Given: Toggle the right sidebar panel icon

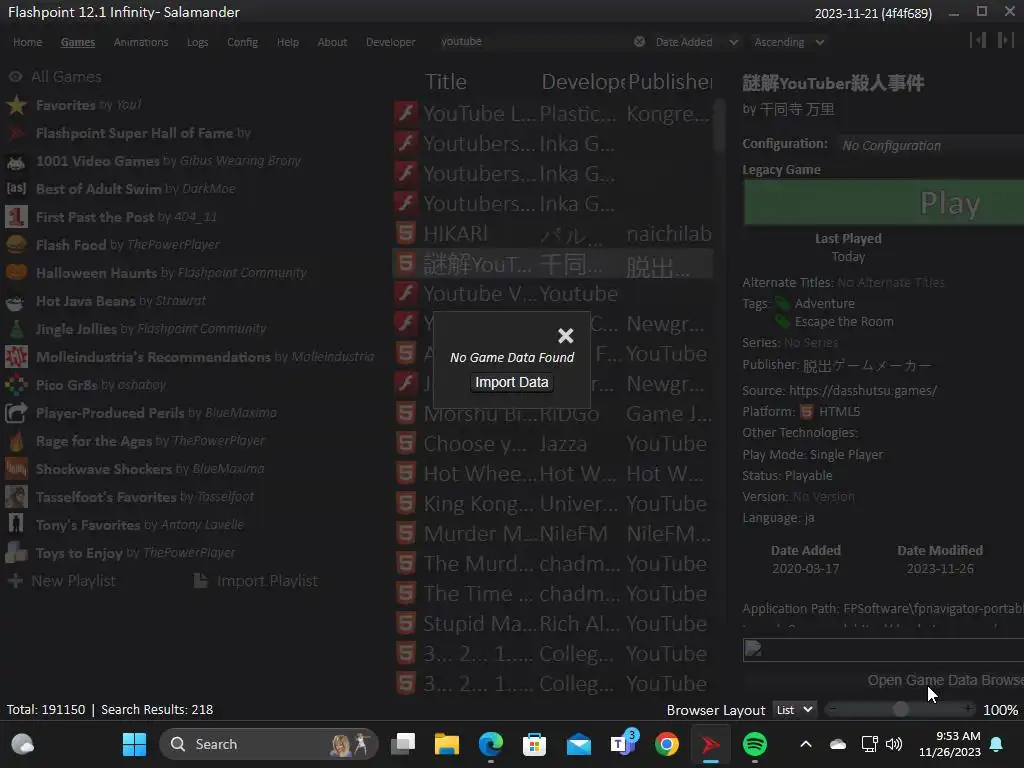Looking at the screenshot, I should coord(1005,40).
